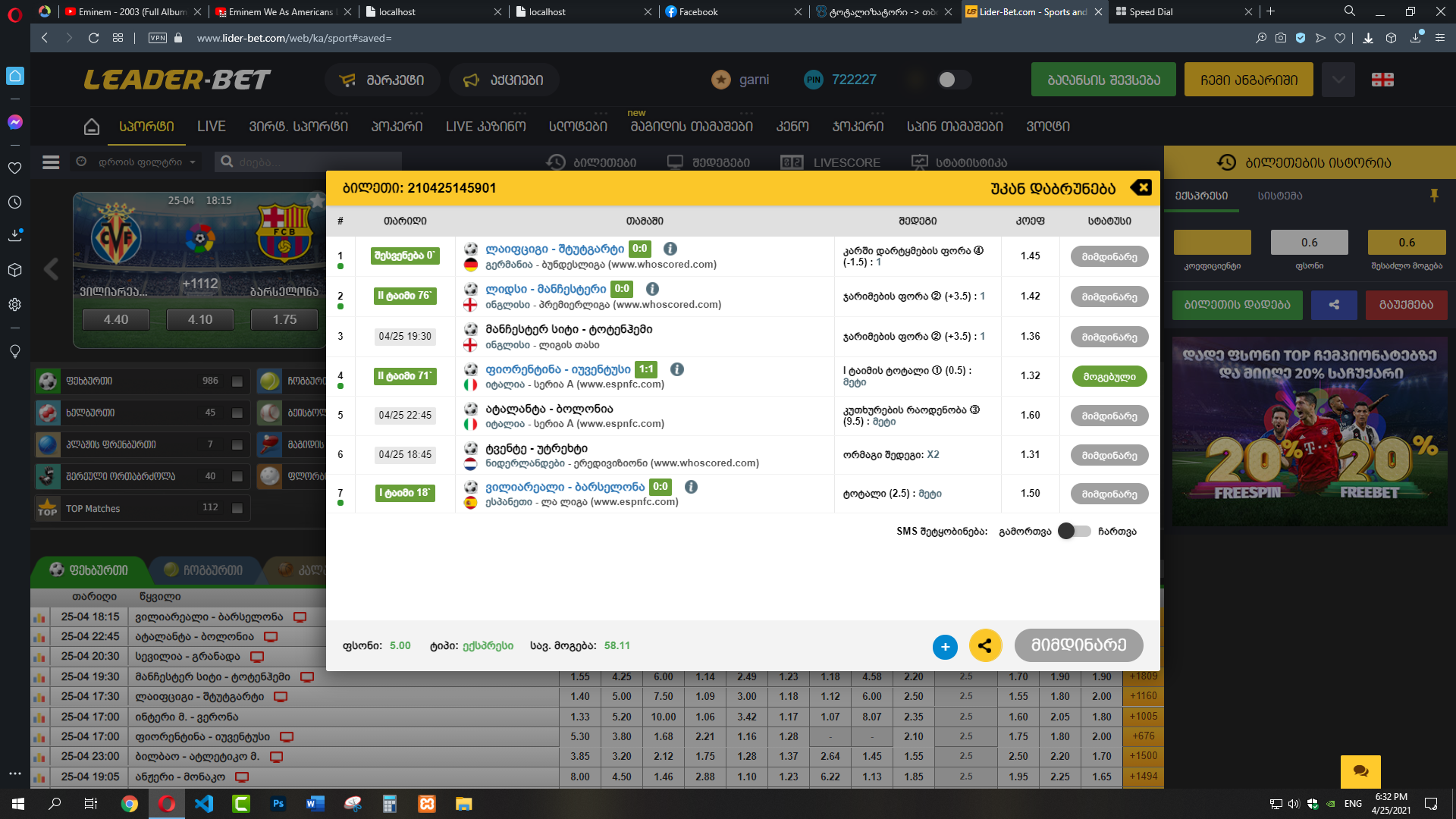Open the live chat bubble icon
The image size is (1456, 819).
tap(1360, 771)
